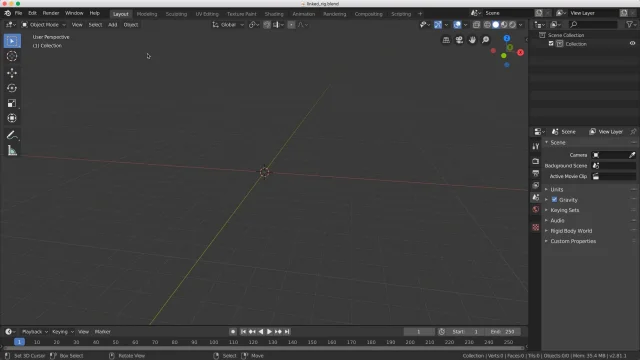
Task: Switch to rendered viewport shading
Action: 512,25
